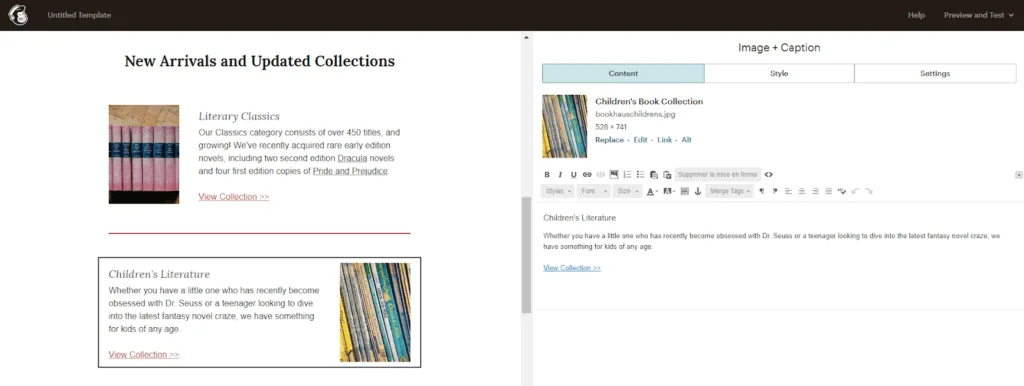Select the Children's Literature preview image
The width and height of the screenshot is (1024, 386).
point(375,312)
